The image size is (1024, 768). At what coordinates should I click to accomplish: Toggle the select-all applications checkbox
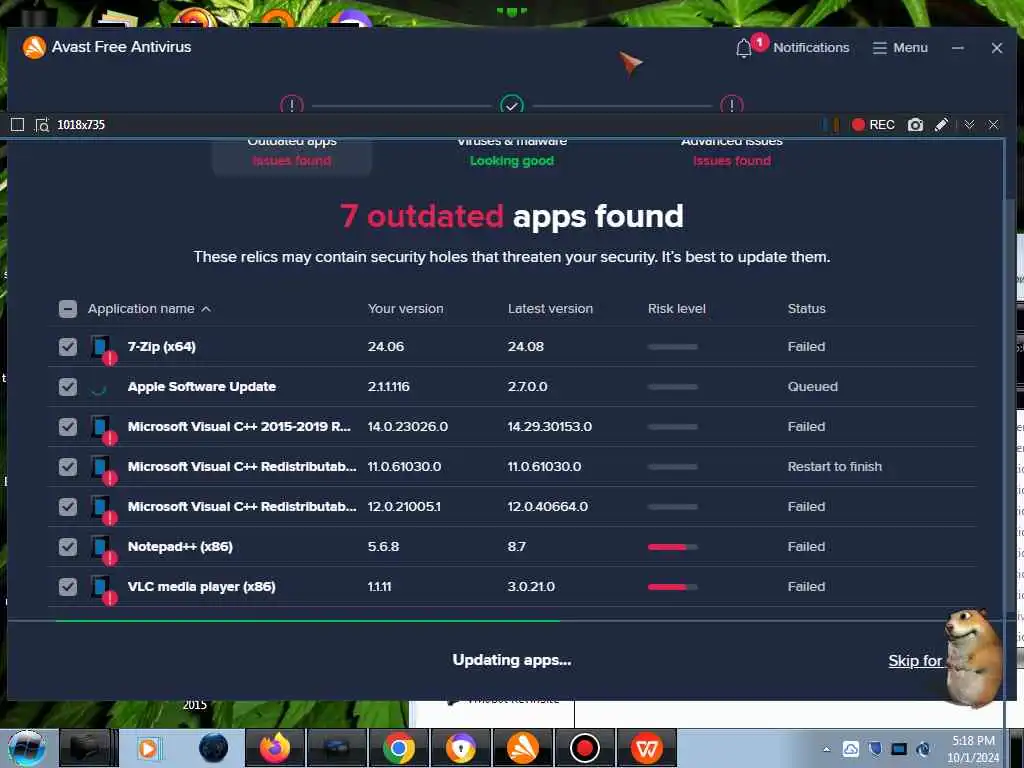point(68,309)
